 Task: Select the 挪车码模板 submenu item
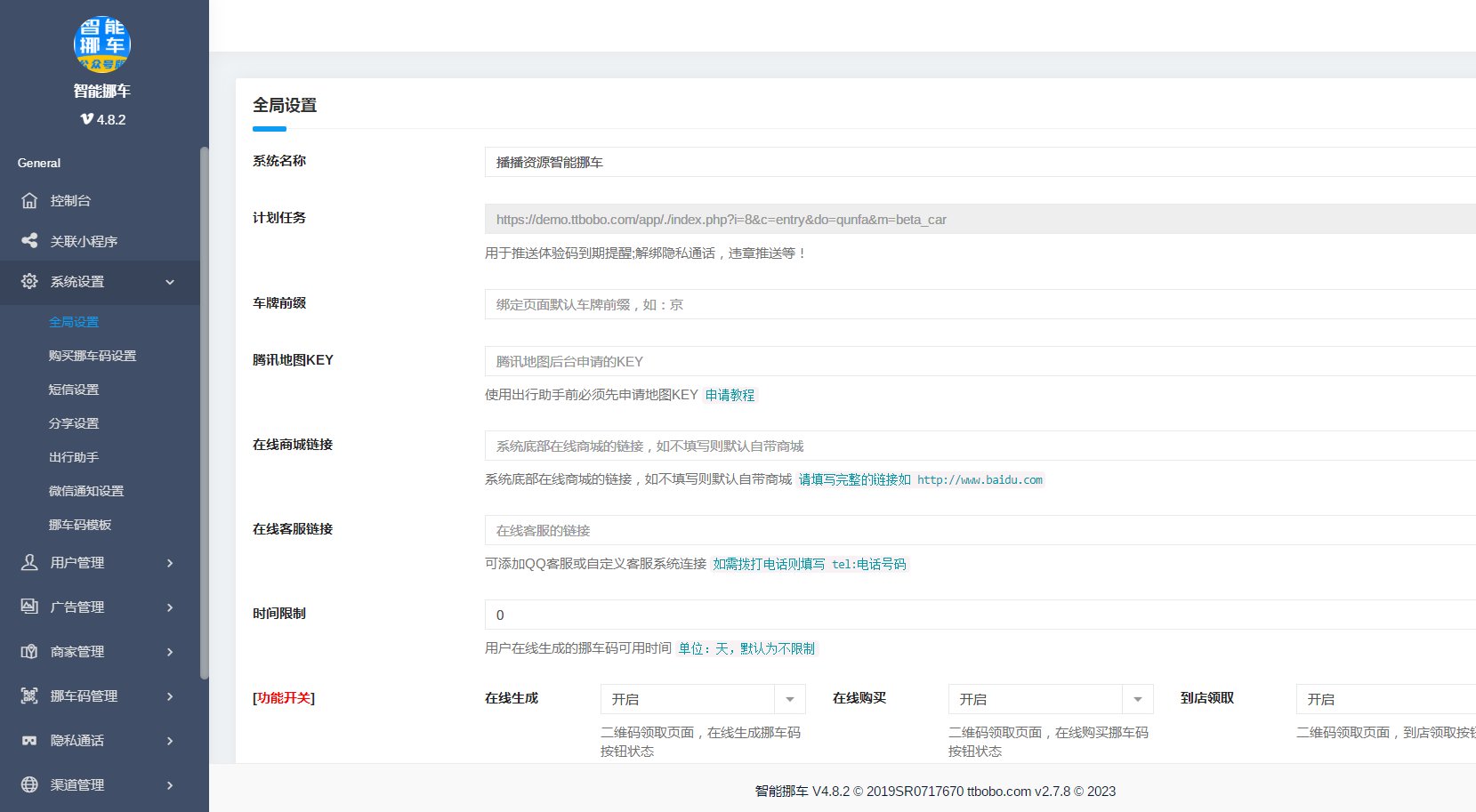tap(80, 525)
